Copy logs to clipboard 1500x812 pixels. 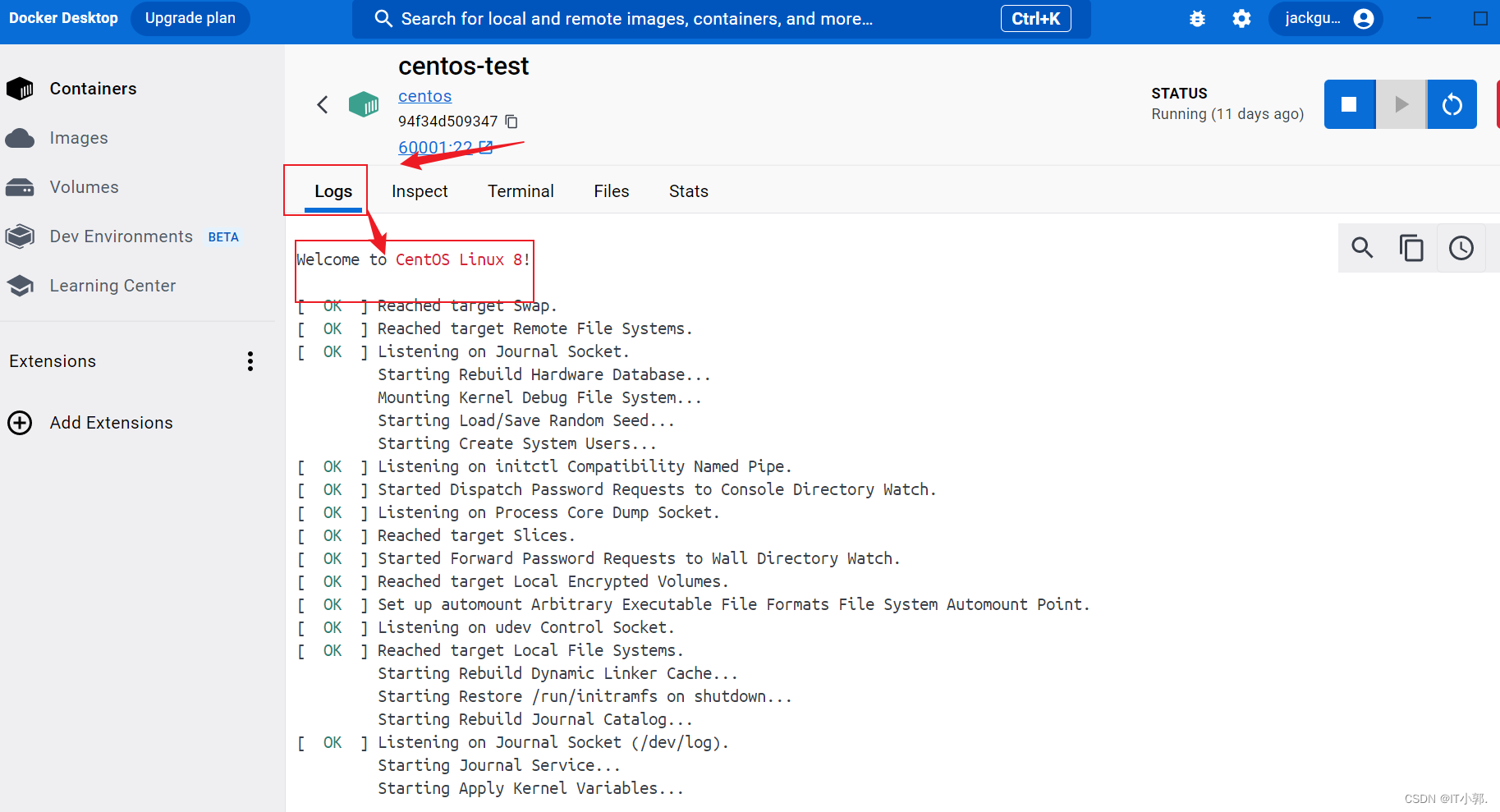pos(1411,248)
